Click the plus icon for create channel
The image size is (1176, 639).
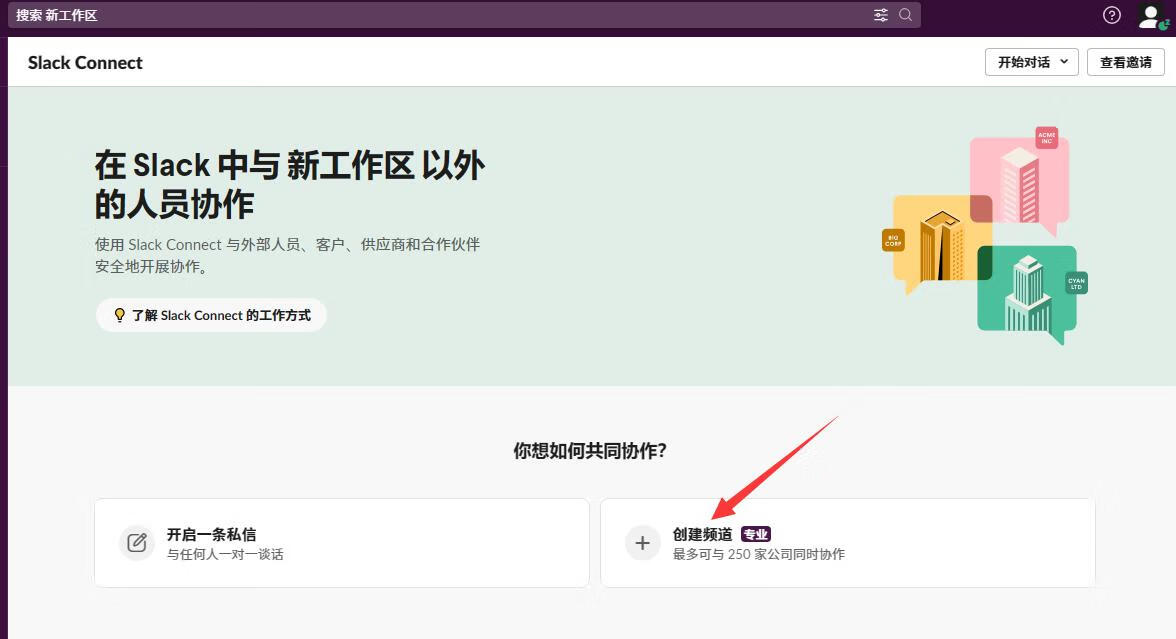pos(643,543)
